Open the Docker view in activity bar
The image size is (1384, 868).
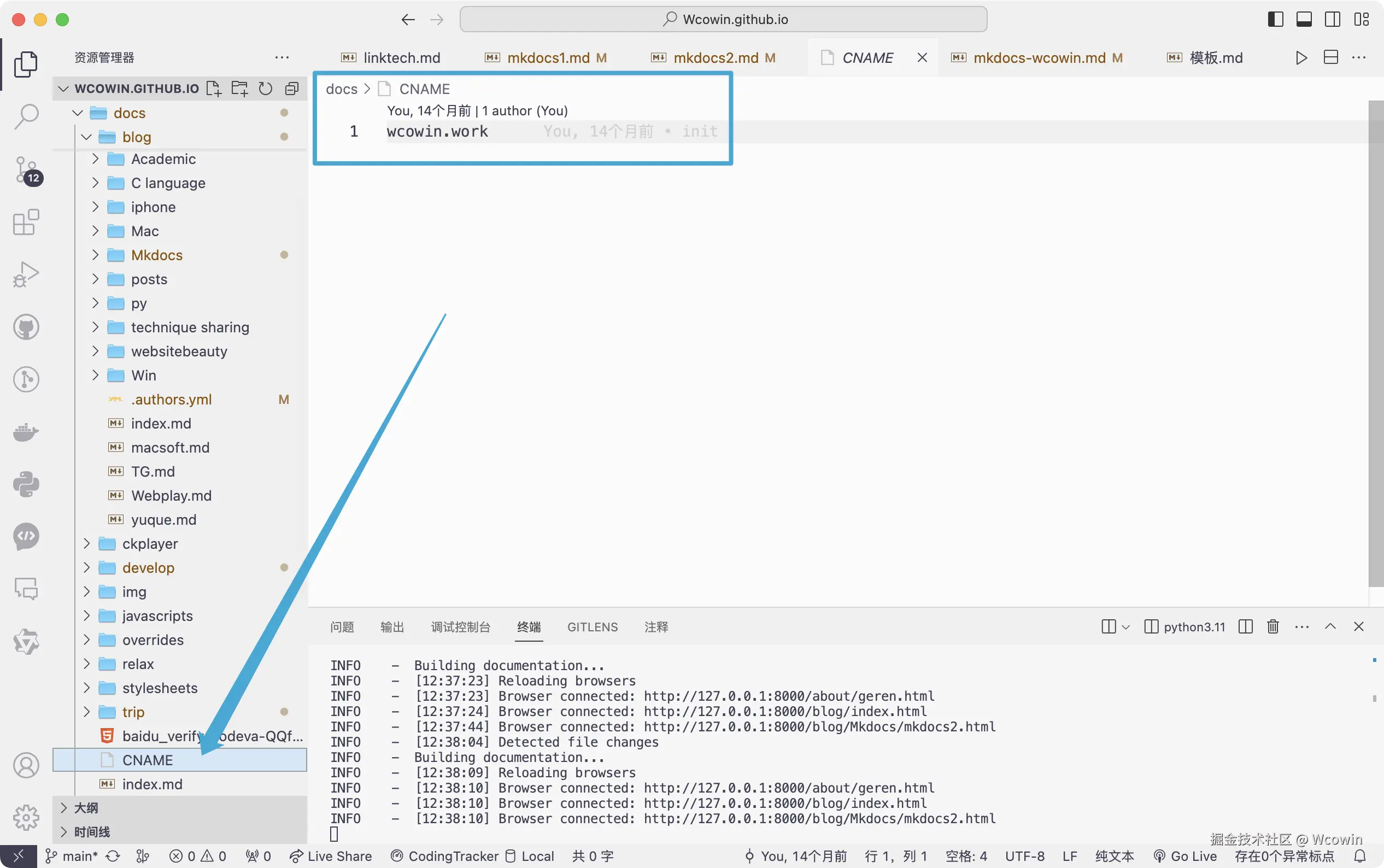coord(26,432)
